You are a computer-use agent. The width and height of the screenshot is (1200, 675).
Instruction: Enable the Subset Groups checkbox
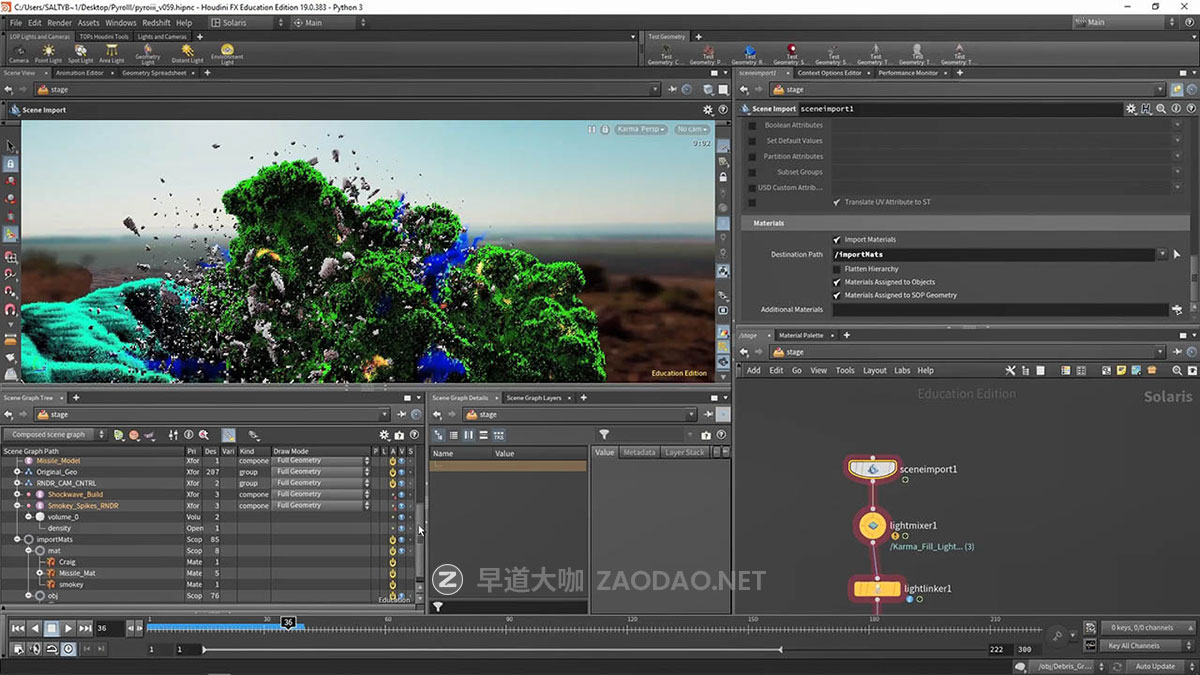[753, 172]
